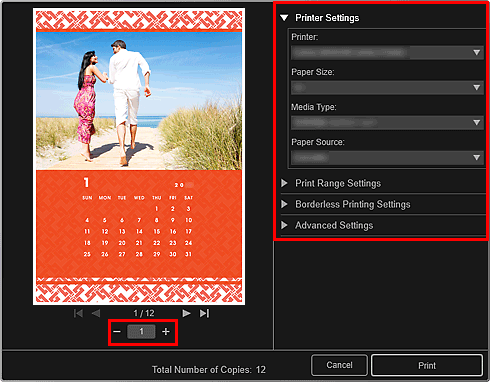Screen dimensions: 490x382
Task: Click the Paper Source: label
Action: 318,142
